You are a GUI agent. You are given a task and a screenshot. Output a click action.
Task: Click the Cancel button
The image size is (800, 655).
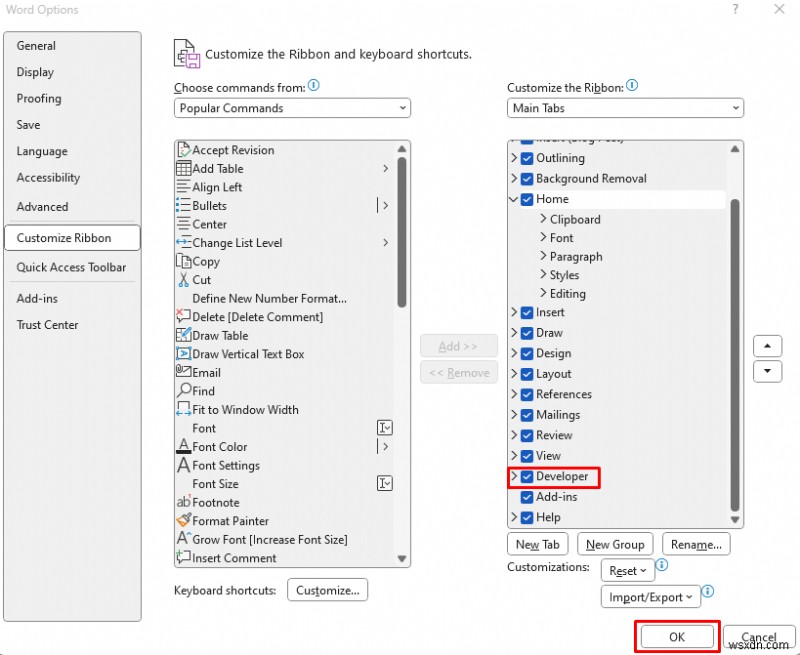coord(759,637)
